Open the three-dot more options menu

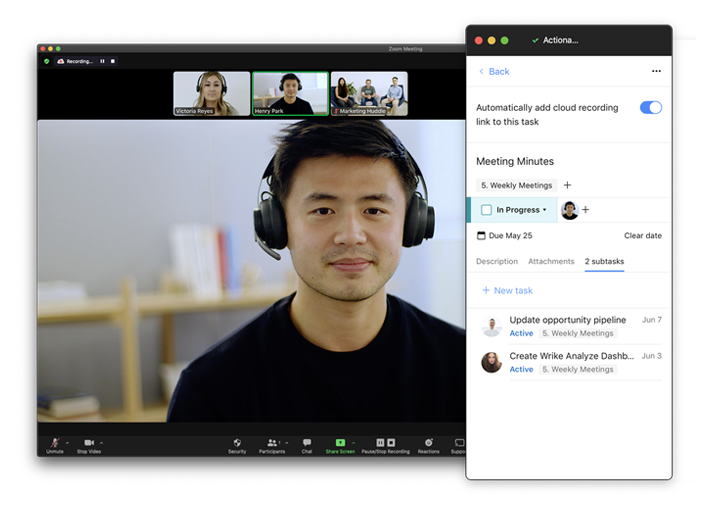[x=656, y=71]
